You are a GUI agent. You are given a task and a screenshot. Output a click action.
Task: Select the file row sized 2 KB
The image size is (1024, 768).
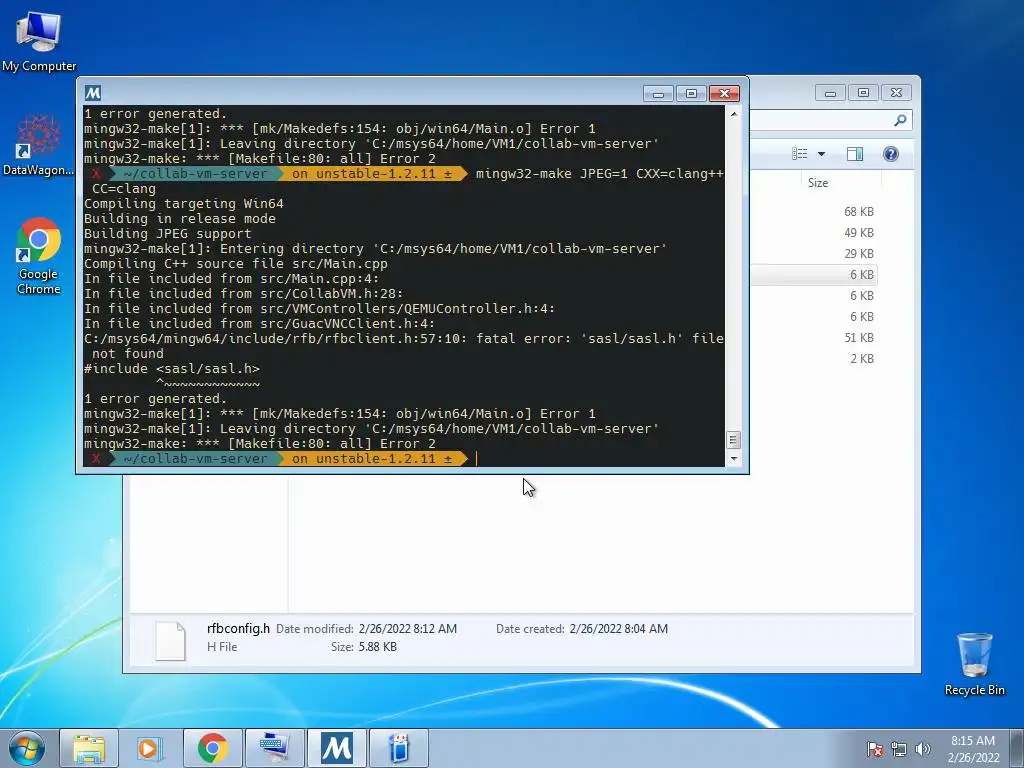(813, 359)
